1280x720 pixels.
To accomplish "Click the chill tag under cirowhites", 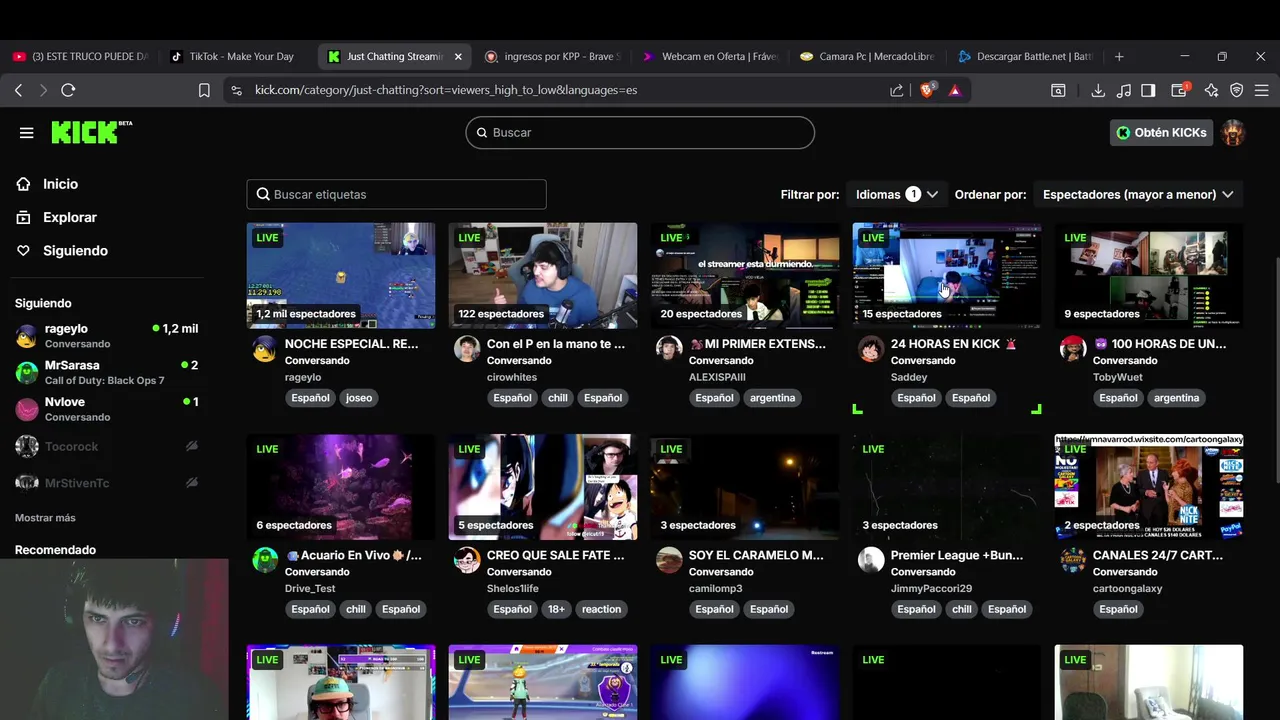I will [558, 398].
